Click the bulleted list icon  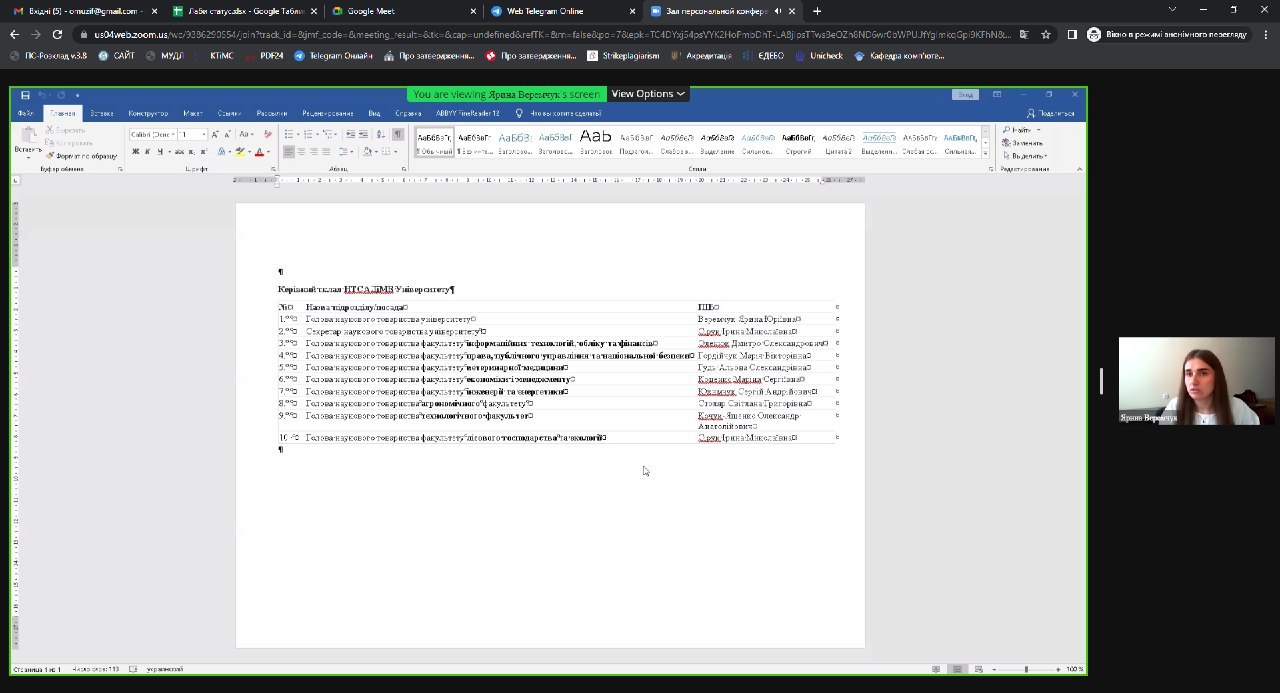tap(289, 134)
